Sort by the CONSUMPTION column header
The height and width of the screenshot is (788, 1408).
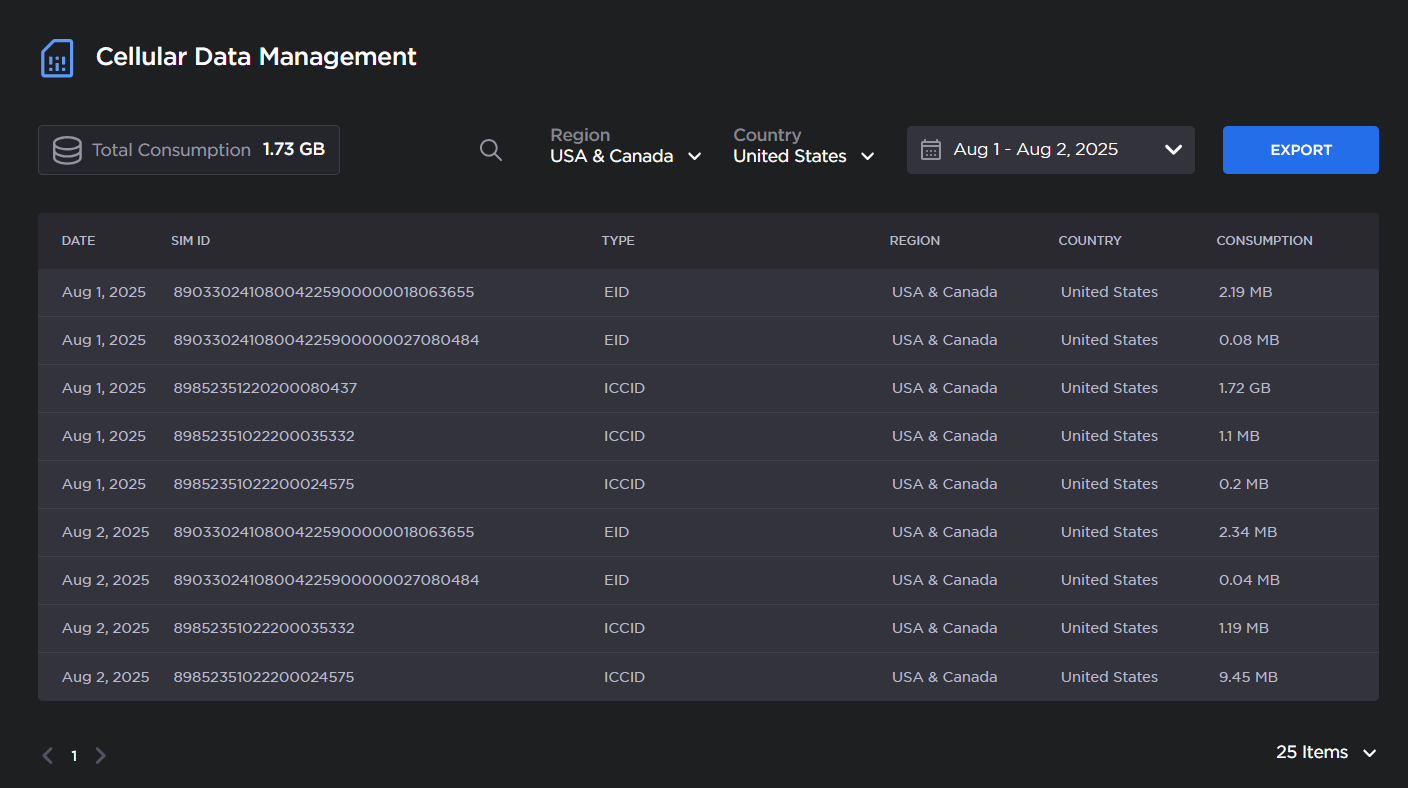point(1264,241)
